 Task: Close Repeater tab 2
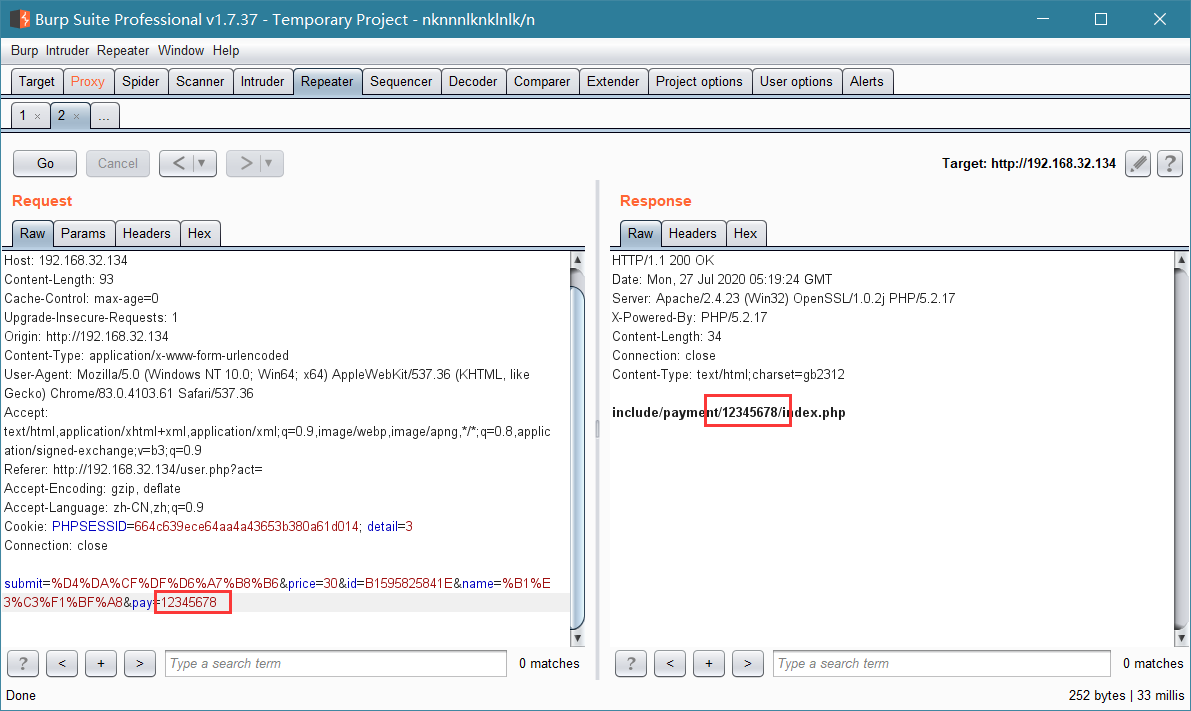[x=76, y=116]
